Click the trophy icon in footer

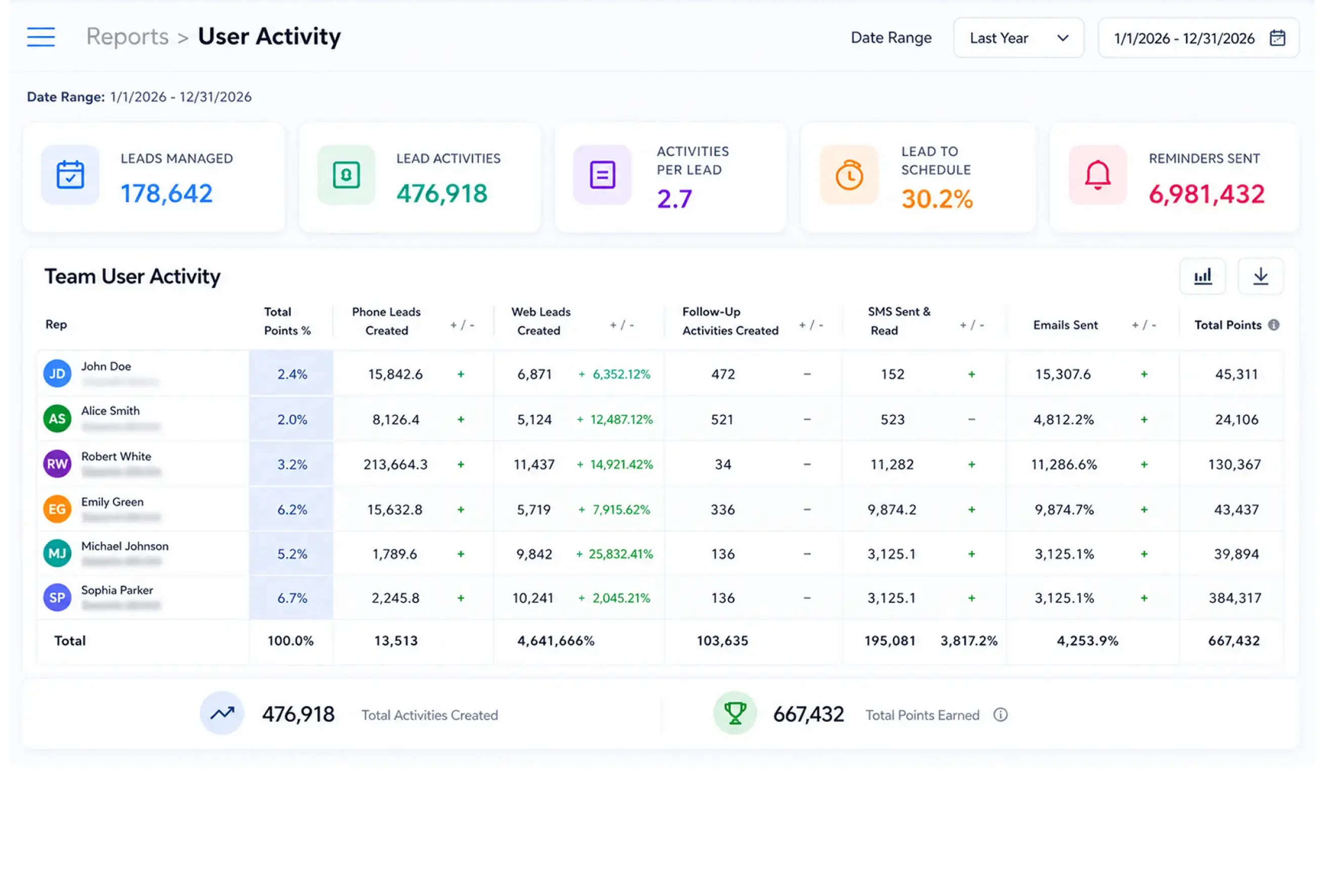[735, 713]
